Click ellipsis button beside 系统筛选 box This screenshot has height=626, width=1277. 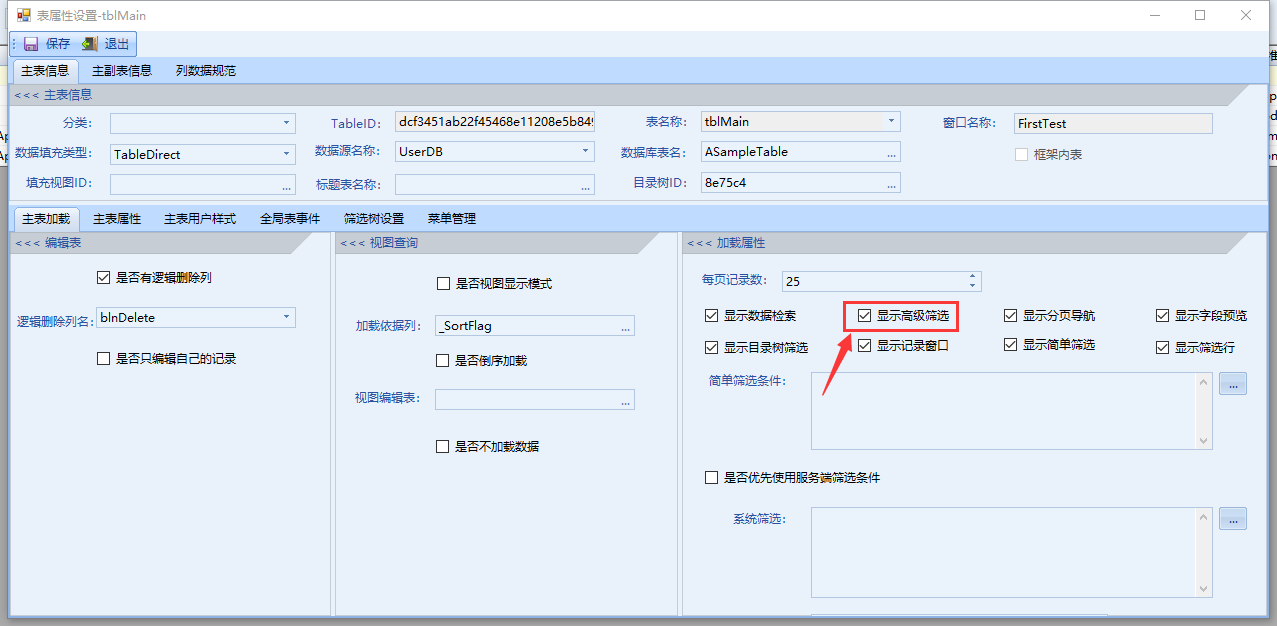coord(1233,519)
